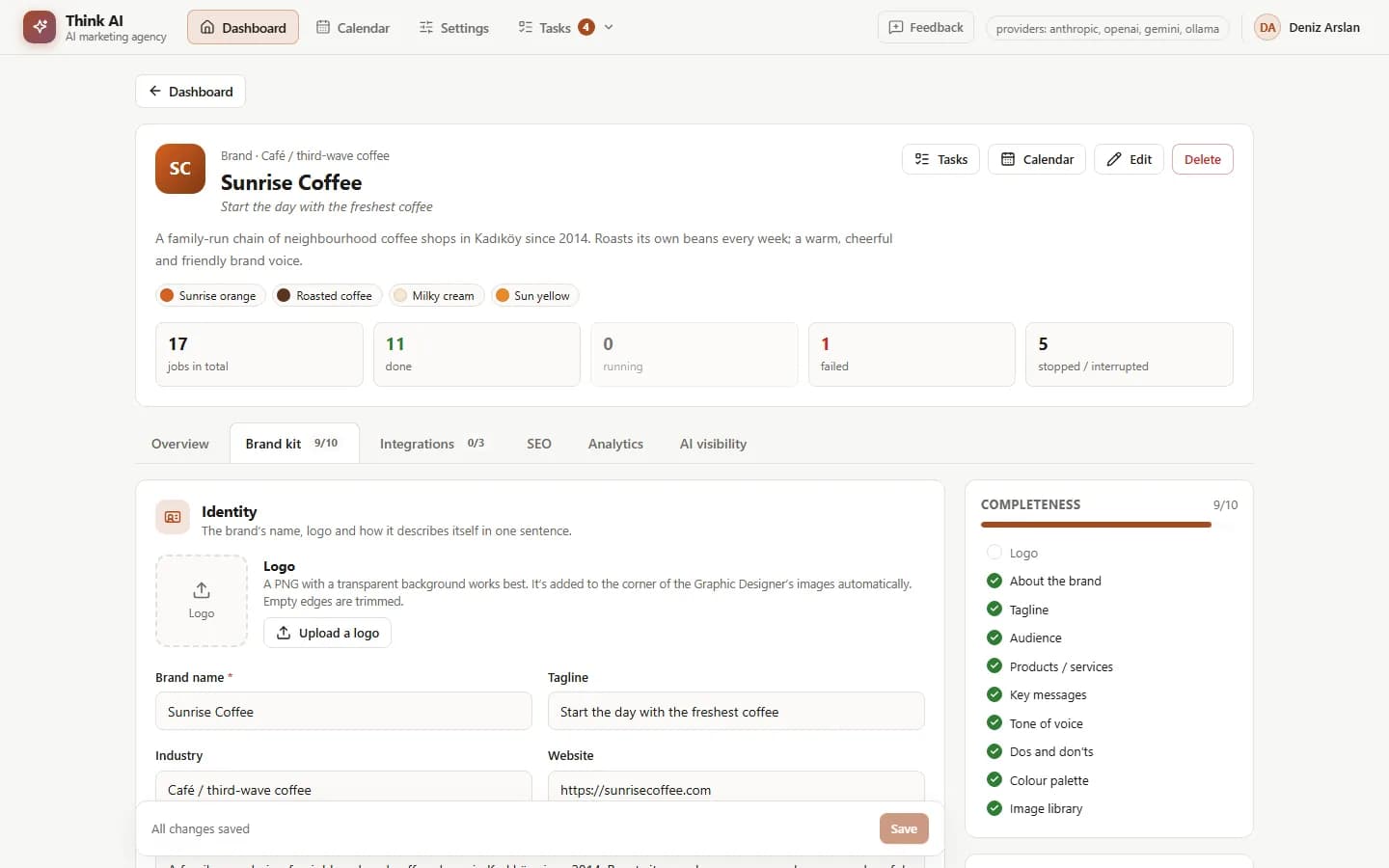Open brand Calendar button in header card
1389x868 pixels.
(x=1037, y=159)
